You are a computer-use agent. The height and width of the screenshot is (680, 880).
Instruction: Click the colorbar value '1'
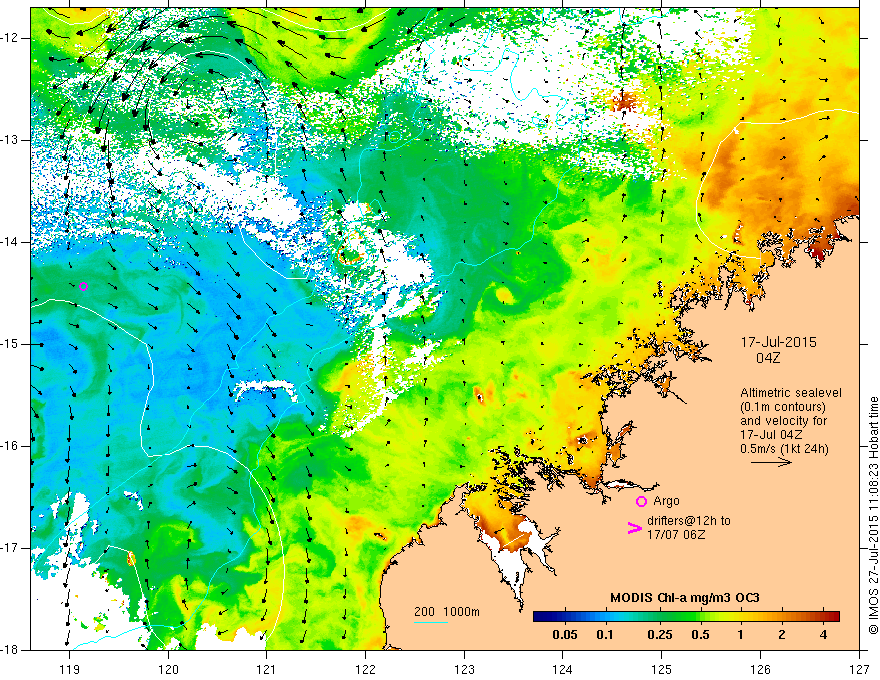pyautogui.click(x=740, y=635)
